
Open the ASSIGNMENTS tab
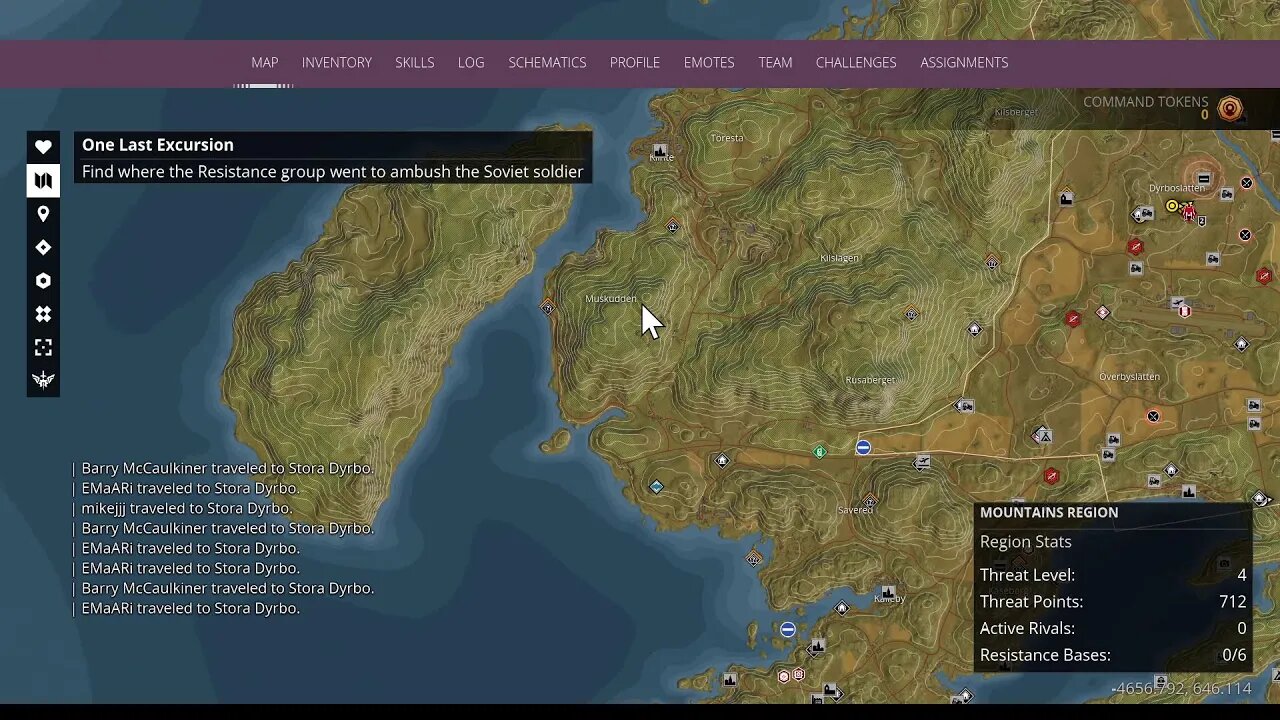(x=964, y=62)
